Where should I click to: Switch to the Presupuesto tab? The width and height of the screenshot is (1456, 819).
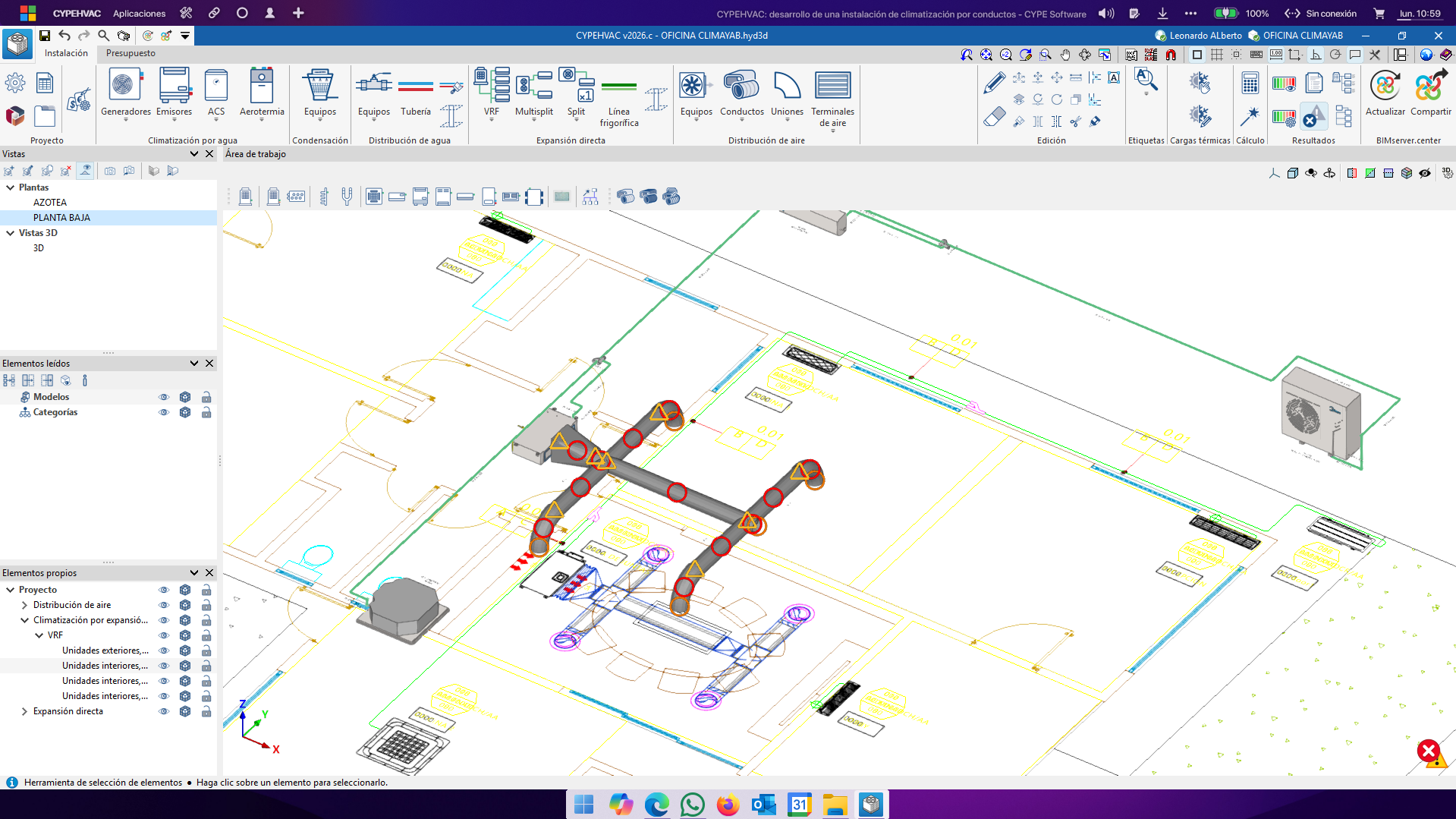pyautogui.click(x=131, y=53)
